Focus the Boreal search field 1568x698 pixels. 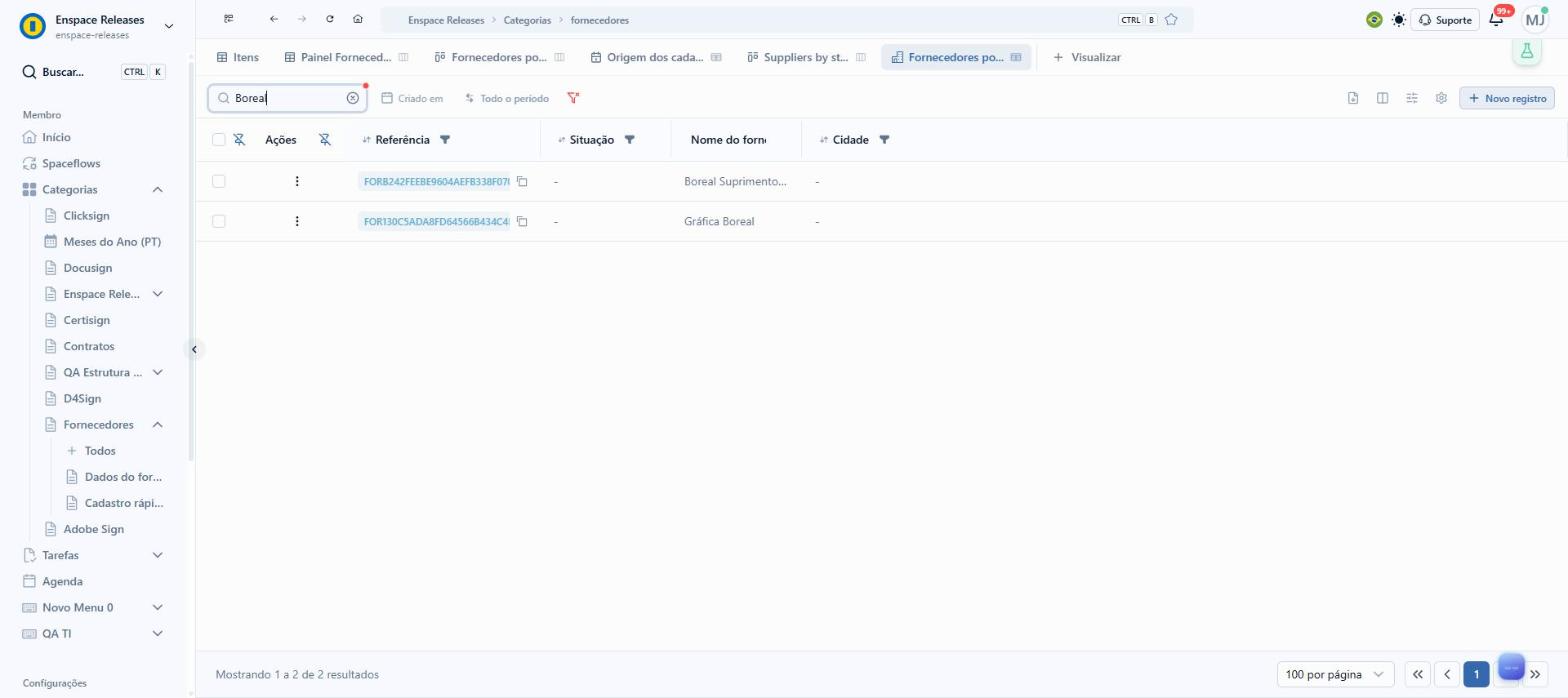point(287,98)
